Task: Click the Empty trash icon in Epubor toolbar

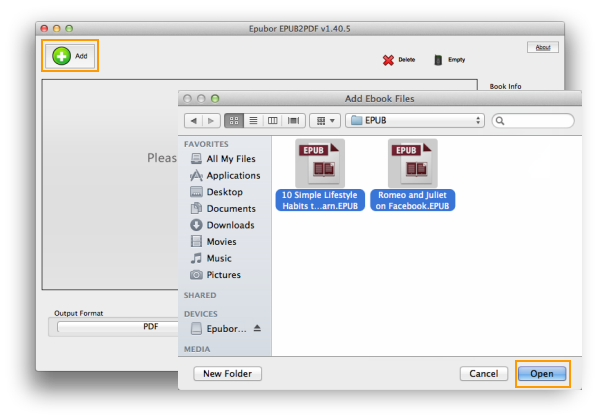Action: [438, 60]
